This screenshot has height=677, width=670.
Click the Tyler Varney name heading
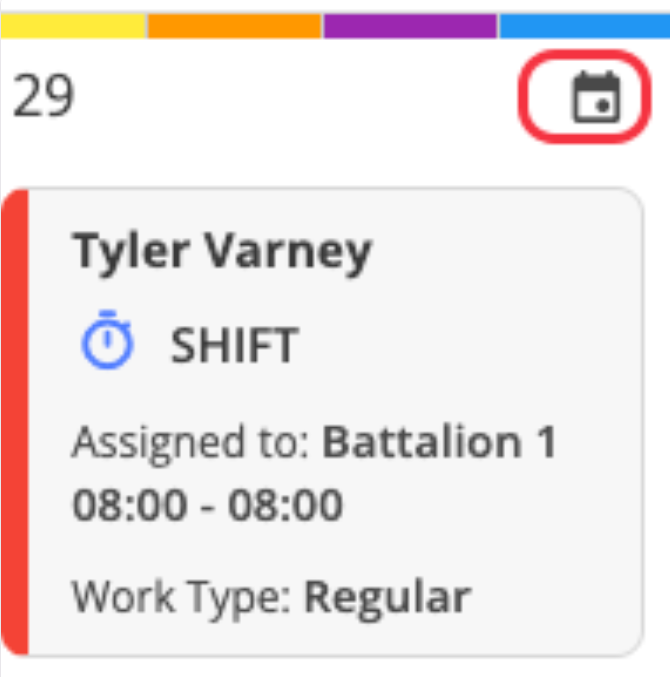[222, 253]
